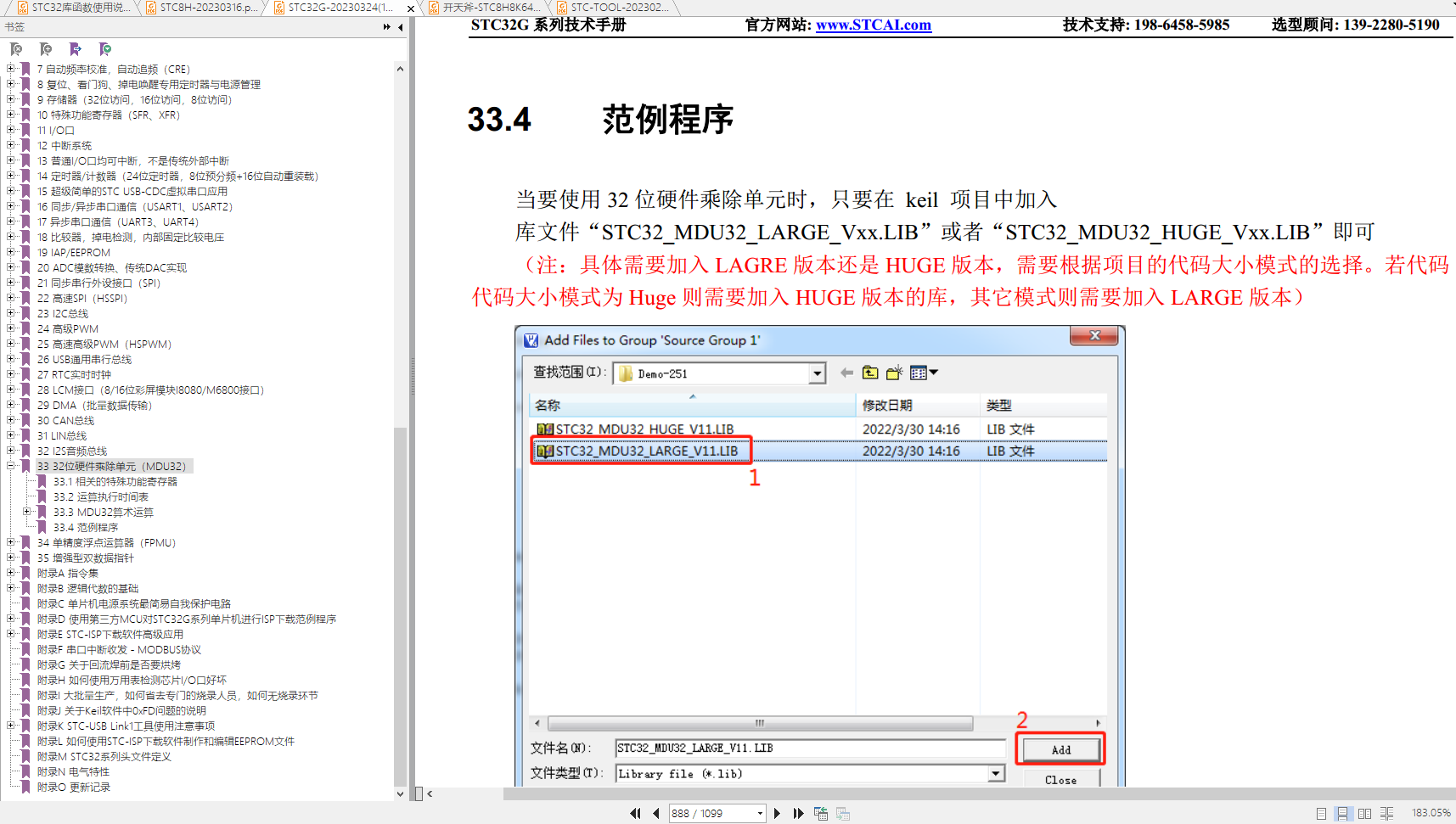Click the bookmark panel scroll down arrow
Viewport: 1456px width, 824px height.
tap(400, 794)
